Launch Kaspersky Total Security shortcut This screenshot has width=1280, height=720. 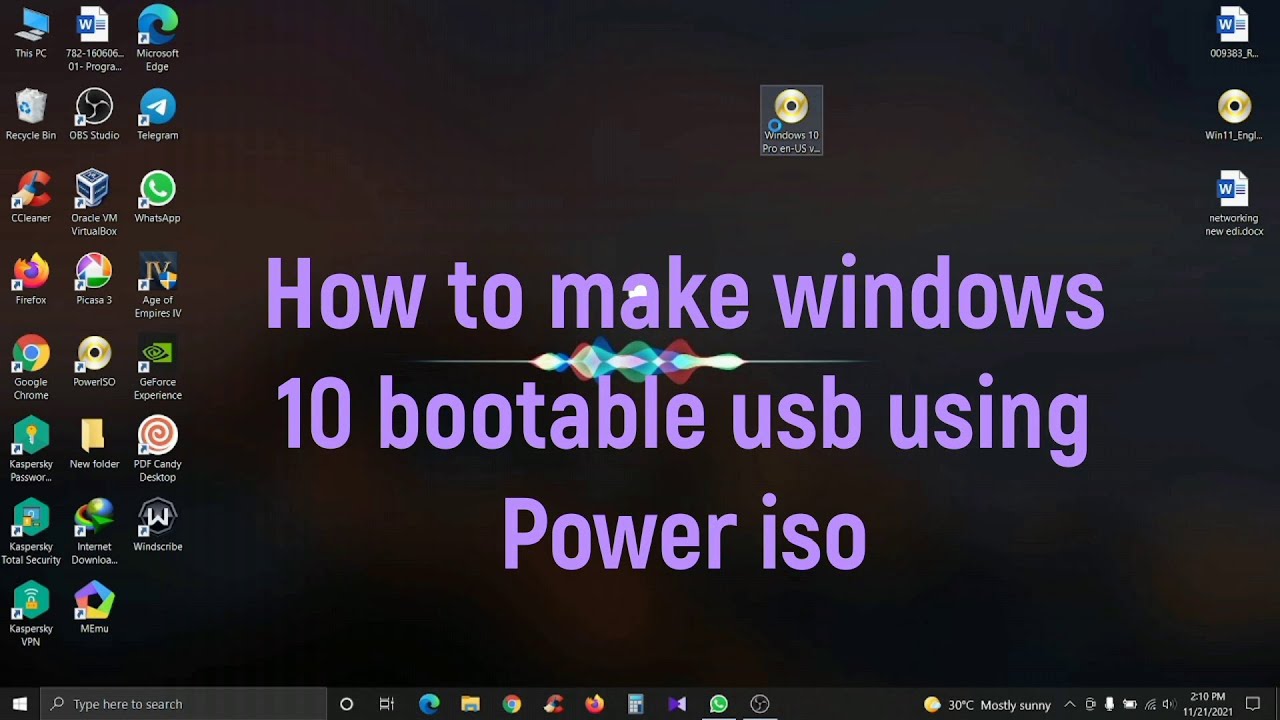pos(31,533)
